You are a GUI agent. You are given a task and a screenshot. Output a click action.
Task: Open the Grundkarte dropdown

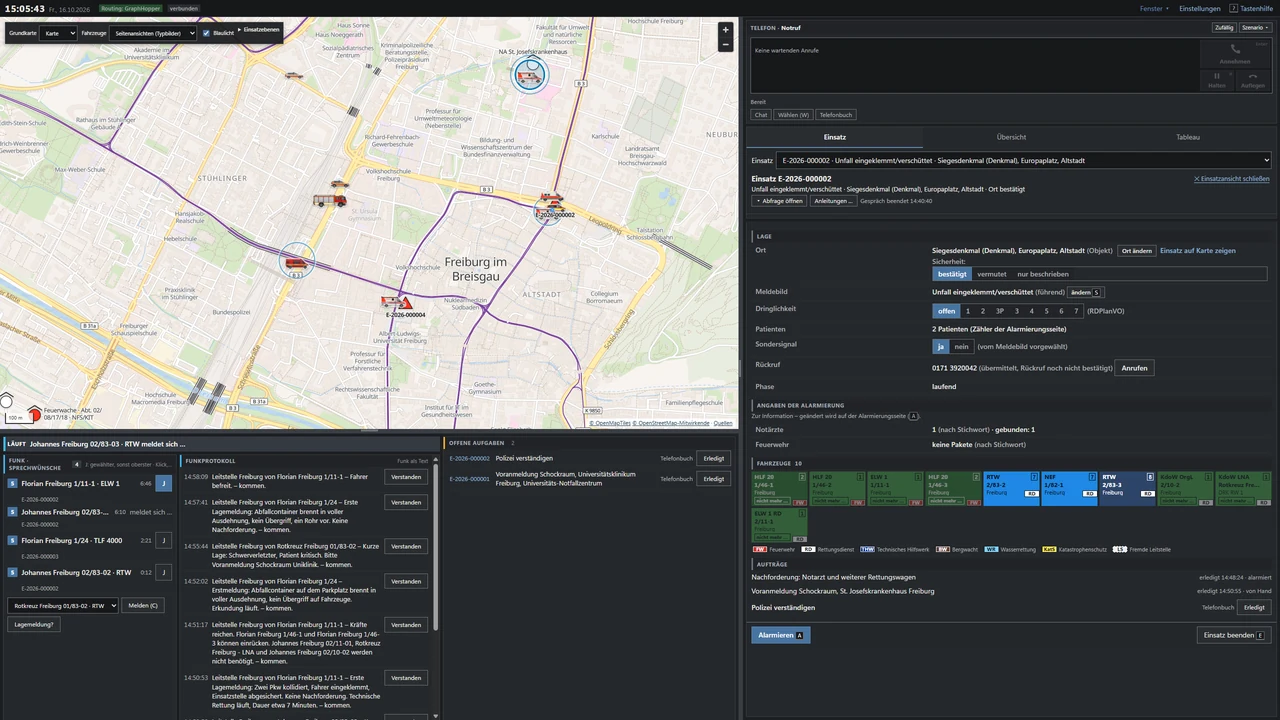58,33
